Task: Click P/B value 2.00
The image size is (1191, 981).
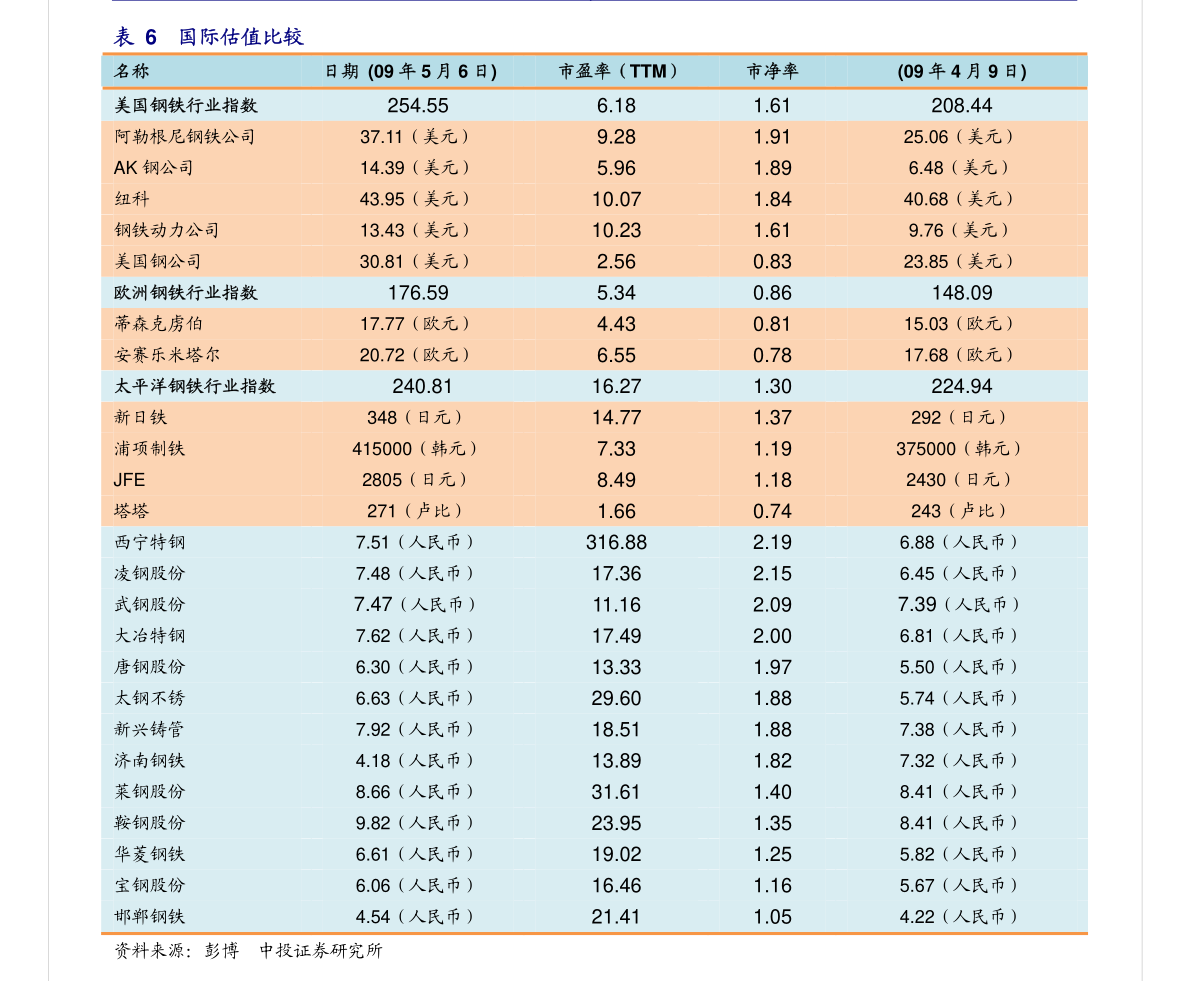Action: click(x=772, y=636)
